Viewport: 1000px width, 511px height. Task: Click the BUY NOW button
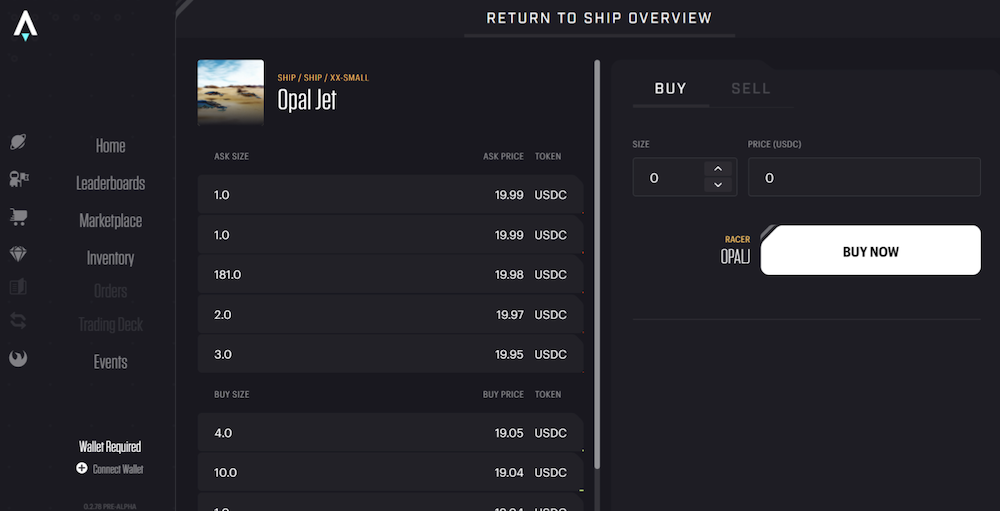pyautogui.click(x=871, y=250)
